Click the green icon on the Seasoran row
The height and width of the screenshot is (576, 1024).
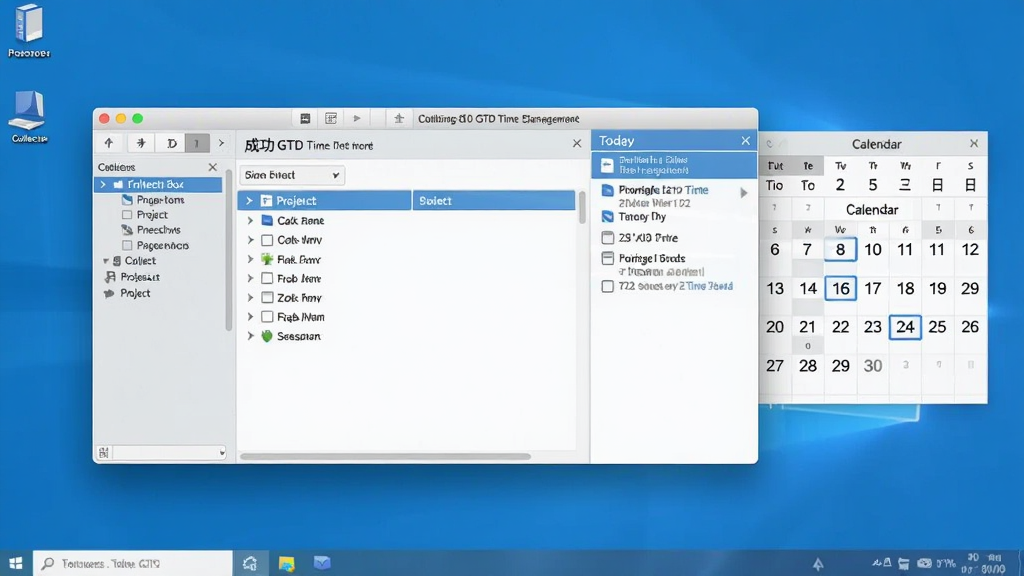266,336
